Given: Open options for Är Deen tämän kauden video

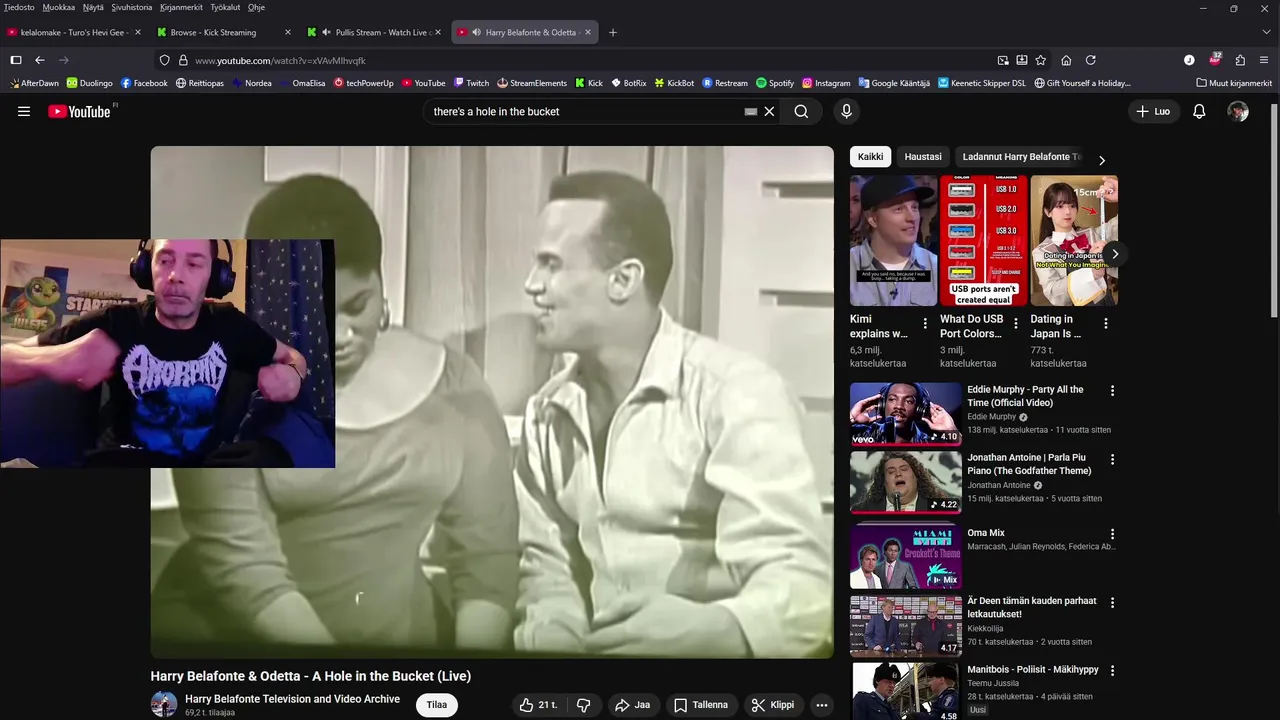Looking at the screenshot, I should (x=1112, y=603).
